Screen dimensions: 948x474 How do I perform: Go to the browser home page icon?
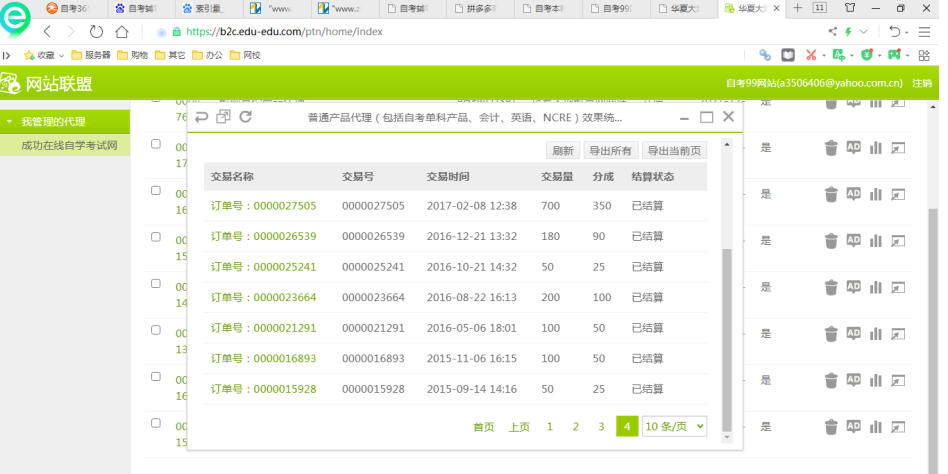[122, 31]
